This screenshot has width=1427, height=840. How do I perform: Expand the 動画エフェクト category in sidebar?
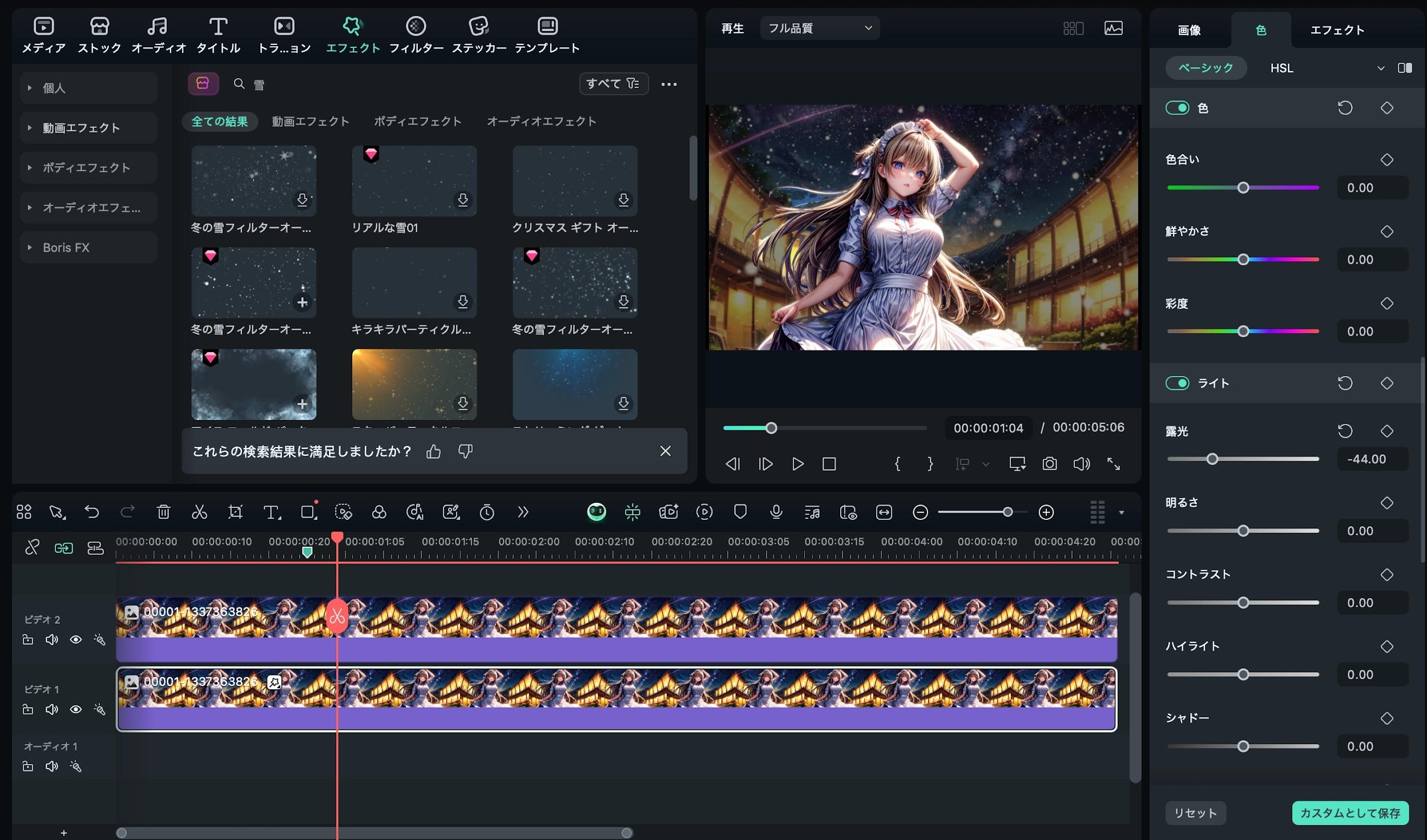pos(88,128)
